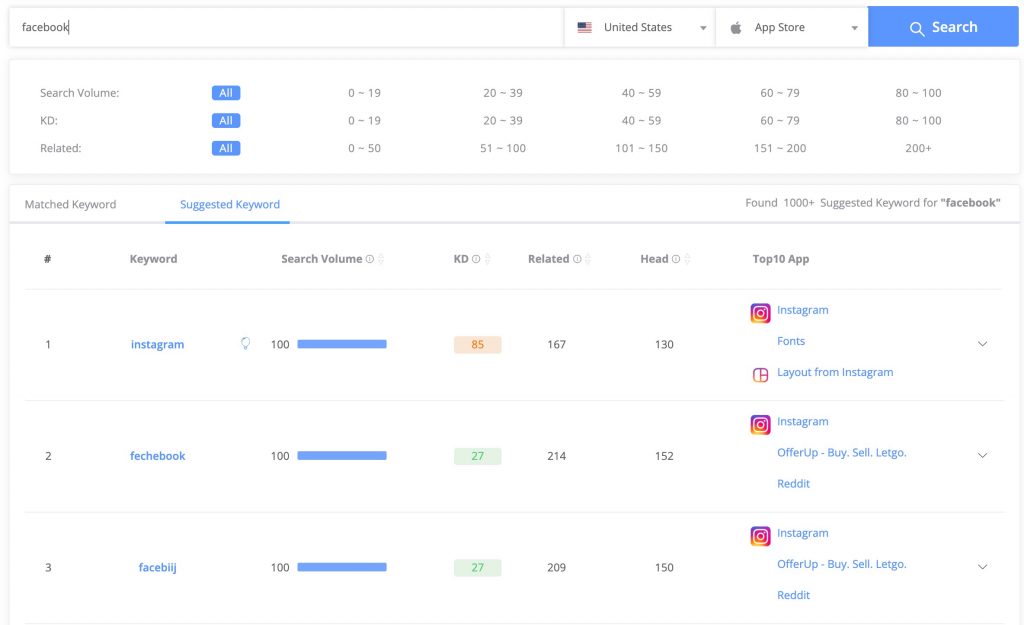Expand top apps for instagram row
1024x625 pixels.
click(x=982, y=344)
